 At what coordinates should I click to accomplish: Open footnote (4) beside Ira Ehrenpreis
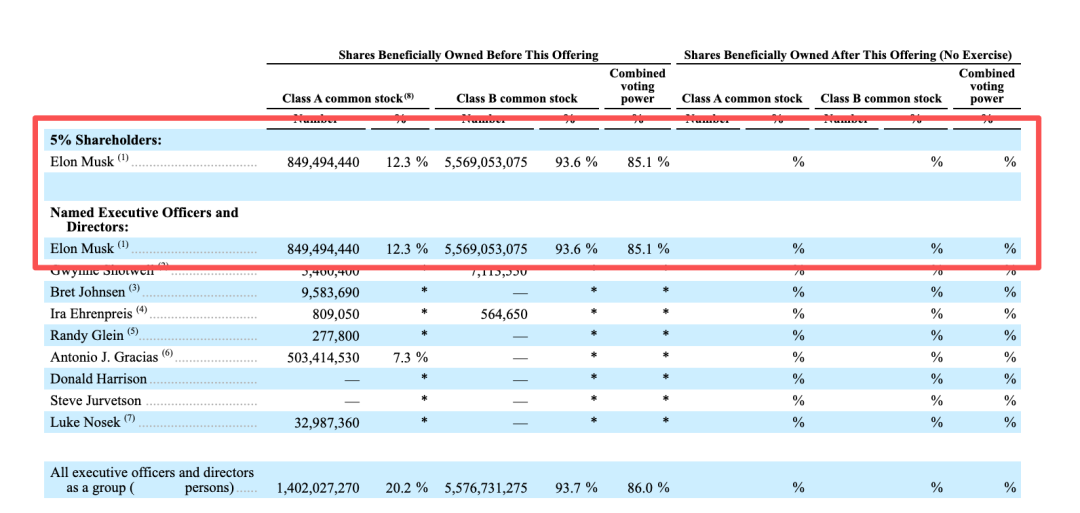click(141, 311)
